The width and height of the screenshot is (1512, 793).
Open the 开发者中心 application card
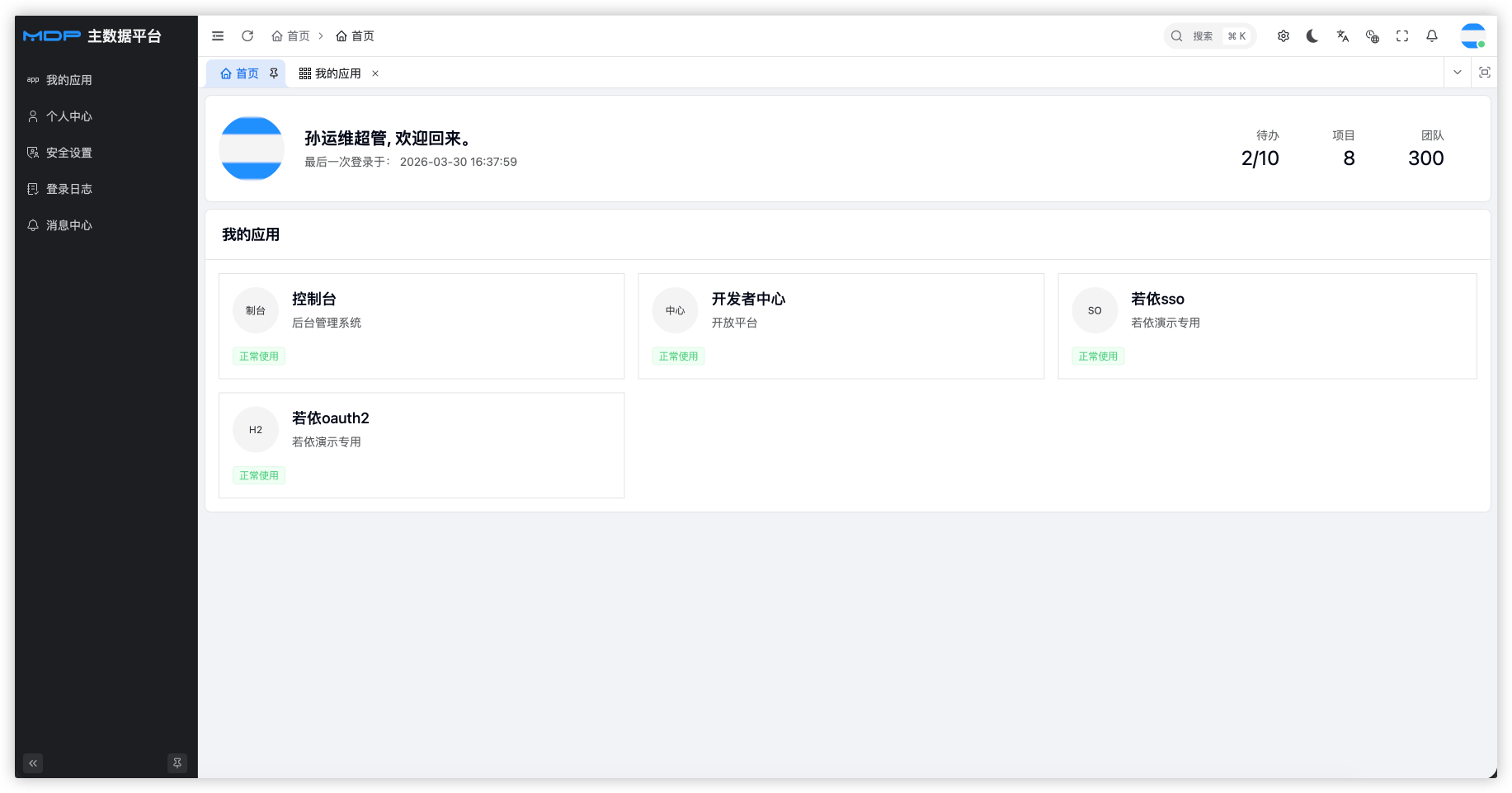point(841,326)
